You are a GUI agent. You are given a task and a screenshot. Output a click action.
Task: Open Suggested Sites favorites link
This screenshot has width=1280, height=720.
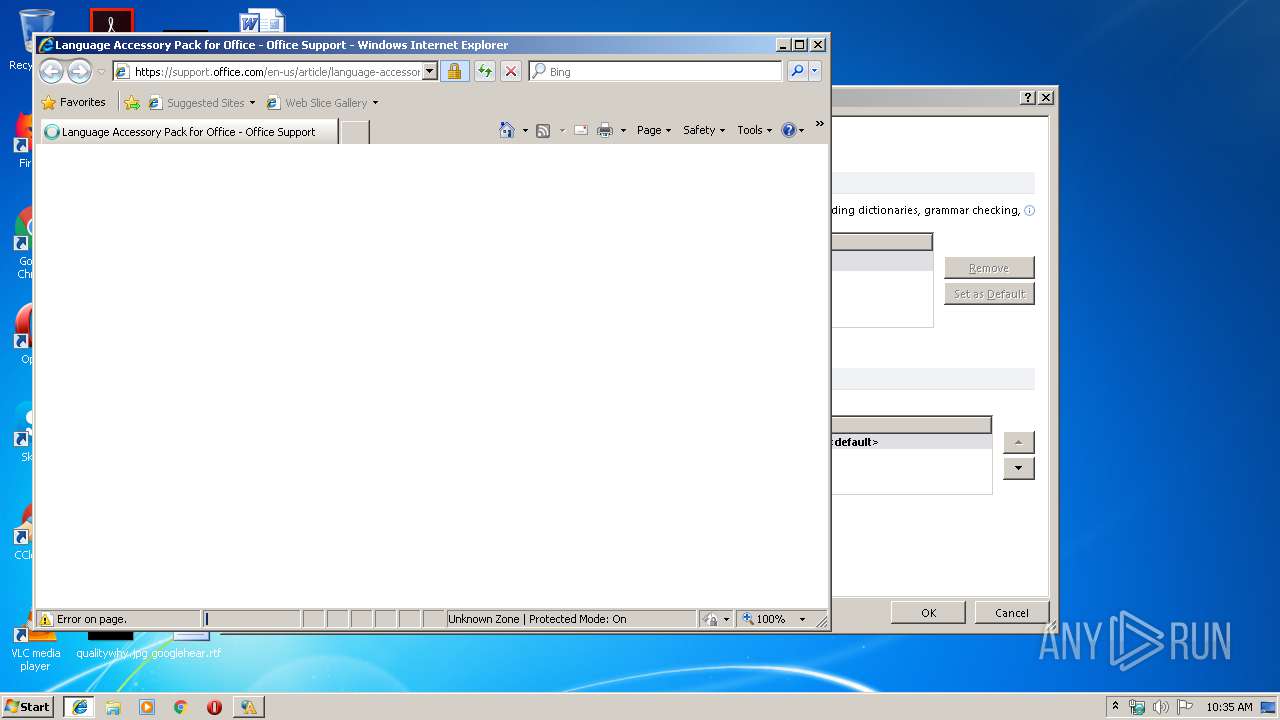(197, 102)
